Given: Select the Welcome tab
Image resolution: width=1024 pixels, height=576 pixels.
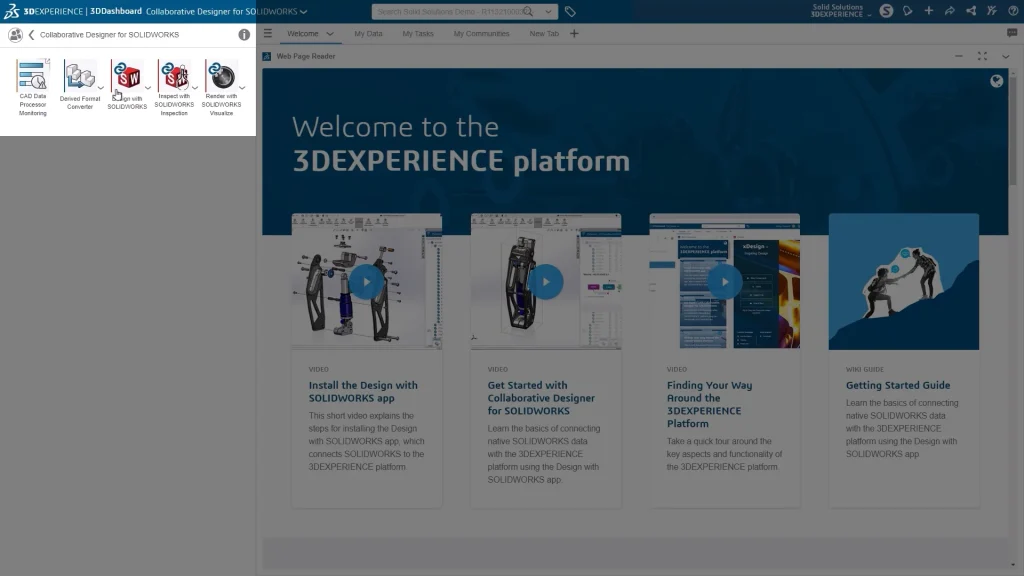Looking at the screenshot, I should 303,34.
